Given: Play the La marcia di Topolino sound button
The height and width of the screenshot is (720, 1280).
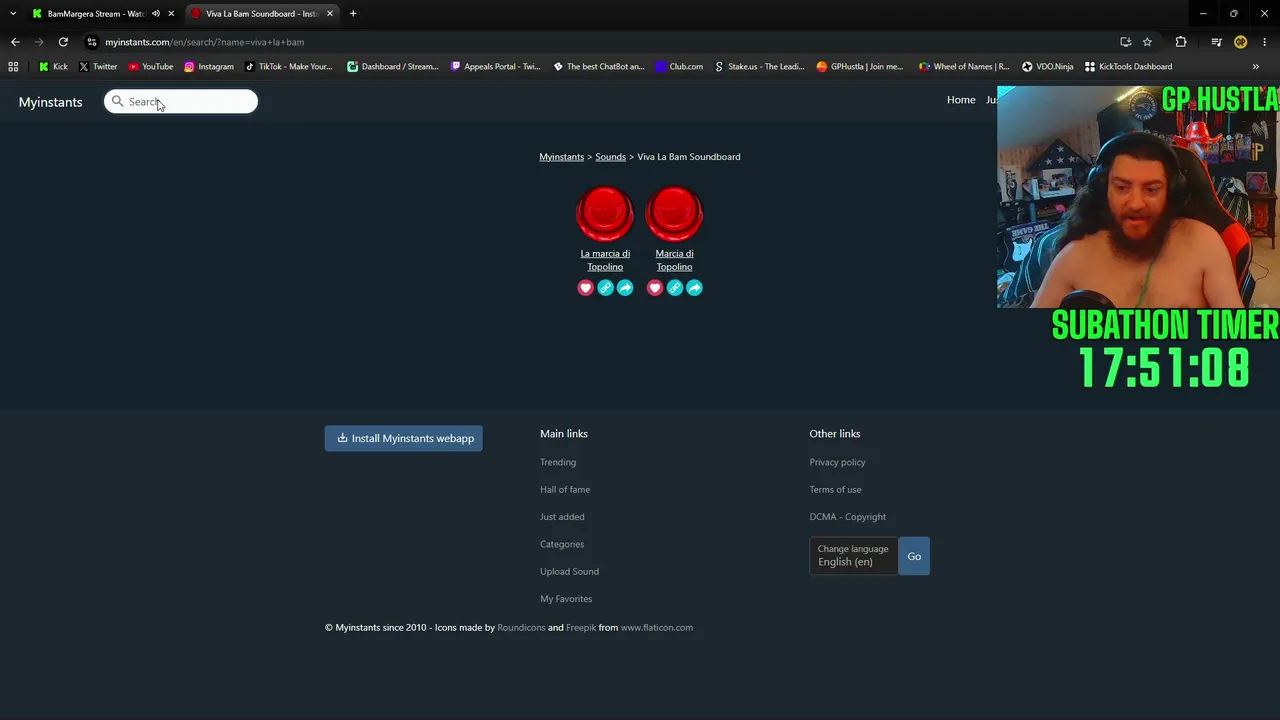Looking at the screenshot, I should (x=605, y=213).
